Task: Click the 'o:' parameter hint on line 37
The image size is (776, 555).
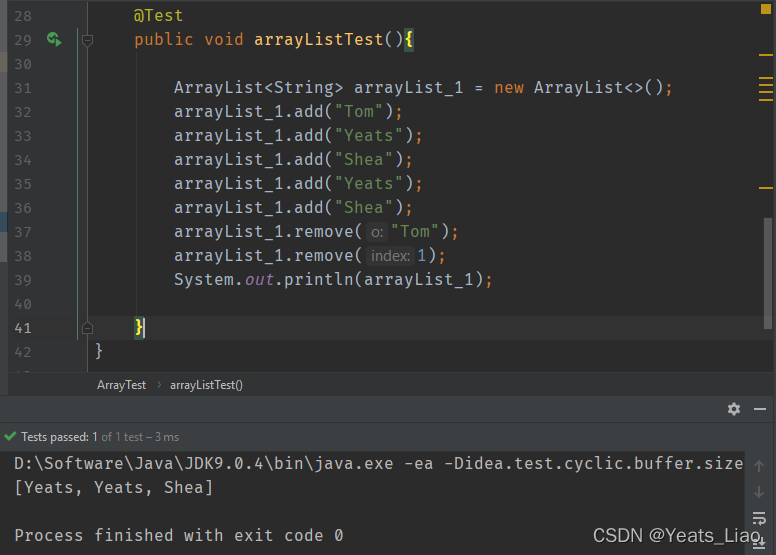Action: [x=377, y=232]
